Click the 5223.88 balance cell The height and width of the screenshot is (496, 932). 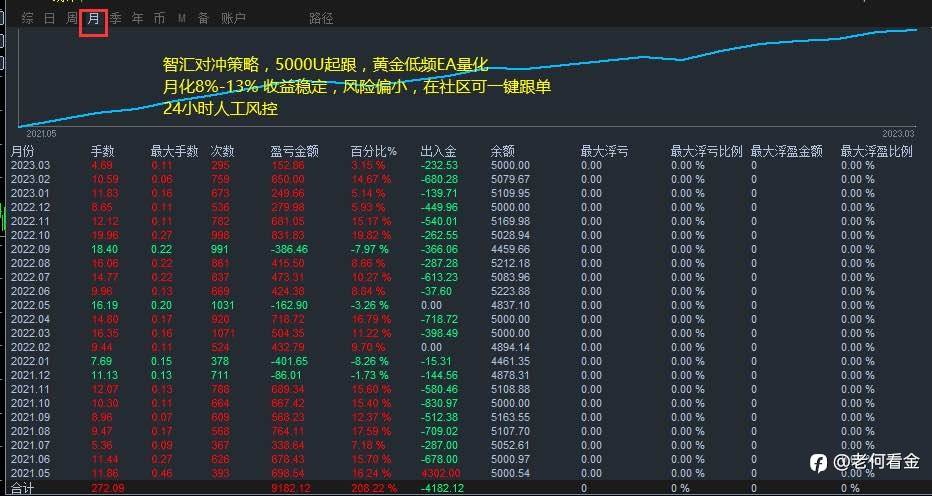click(x=511, y=291)
